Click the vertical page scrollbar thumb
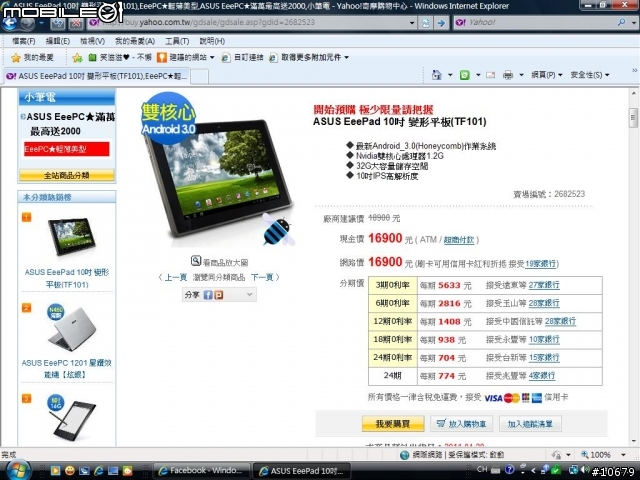Viewport: 640px width, 480px height. pyautogui.click(x=633, y=118)
